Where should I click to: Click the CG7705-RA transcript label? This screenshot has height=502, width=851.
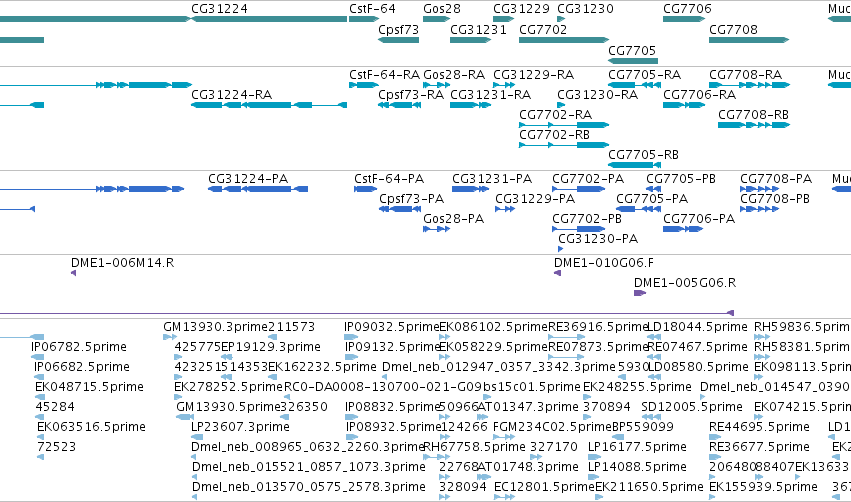click(645, 74)
